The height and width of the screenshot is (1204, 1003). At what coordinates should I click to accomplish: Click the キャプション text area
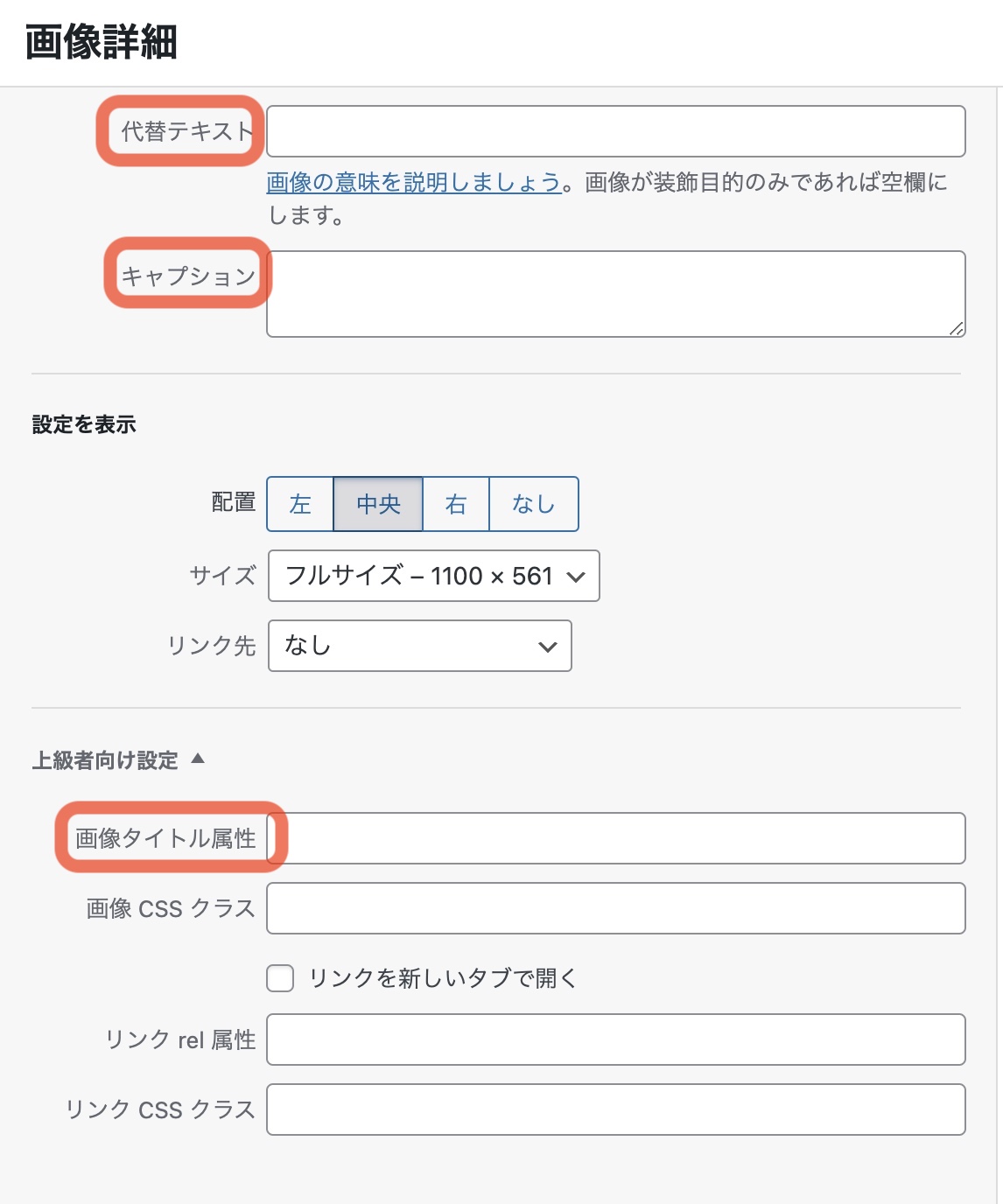616,294
